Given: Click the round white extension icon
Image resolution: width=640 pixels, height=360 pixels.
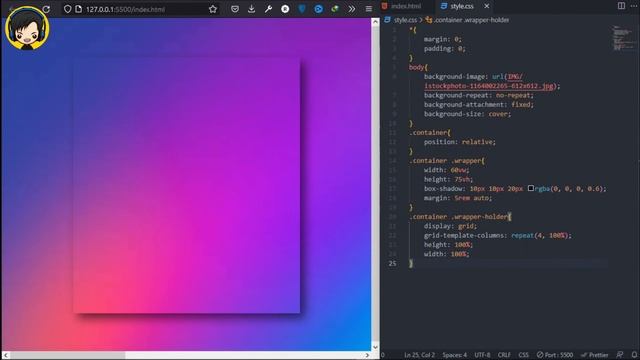Looking at the screenshot, I should coord(285,9).
